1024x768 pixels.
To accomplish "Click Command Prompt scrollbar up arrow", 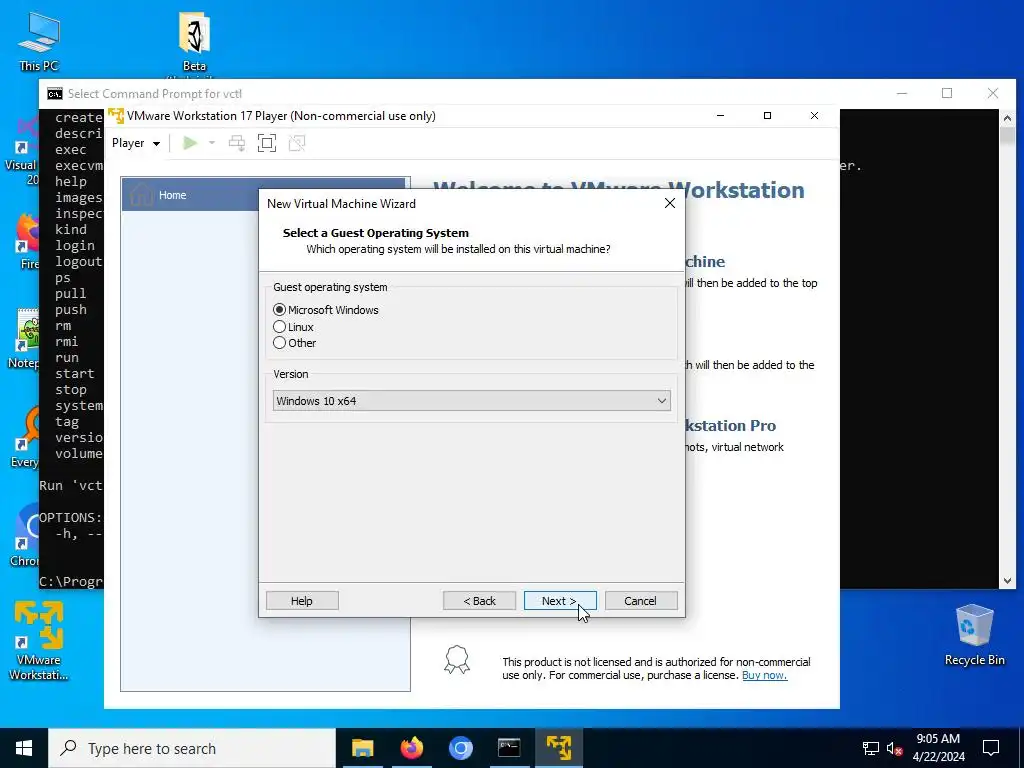I will coord(1007,118).
